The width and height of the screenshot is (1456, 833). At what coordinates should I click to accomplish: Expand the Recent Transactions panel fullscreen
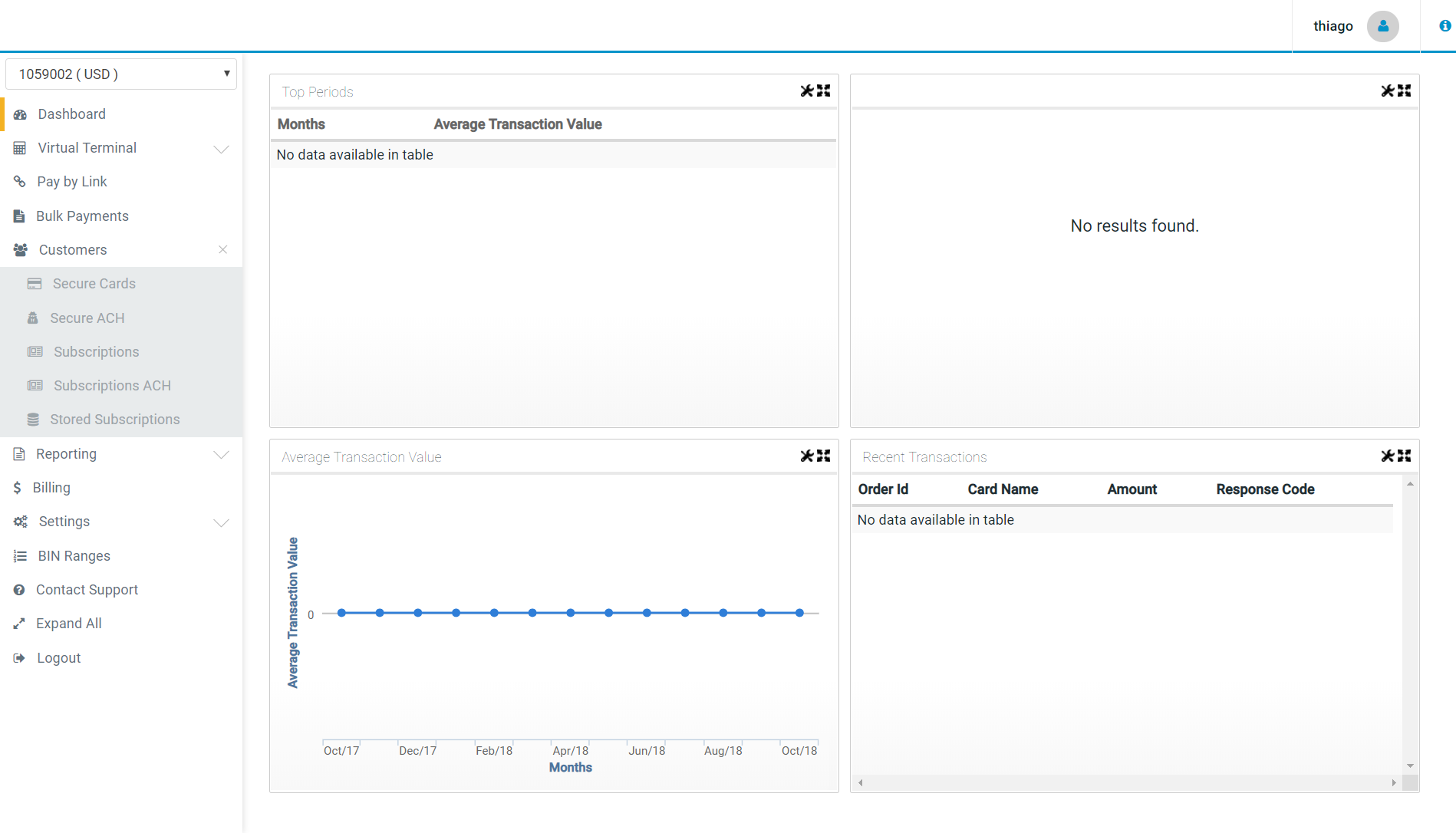[1405, 456]
